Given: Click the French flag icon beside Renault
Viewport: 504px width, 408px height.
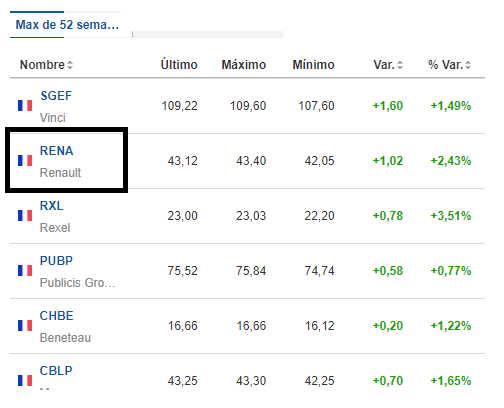Looking at the screenshot, I should click(x=25, y=161).
